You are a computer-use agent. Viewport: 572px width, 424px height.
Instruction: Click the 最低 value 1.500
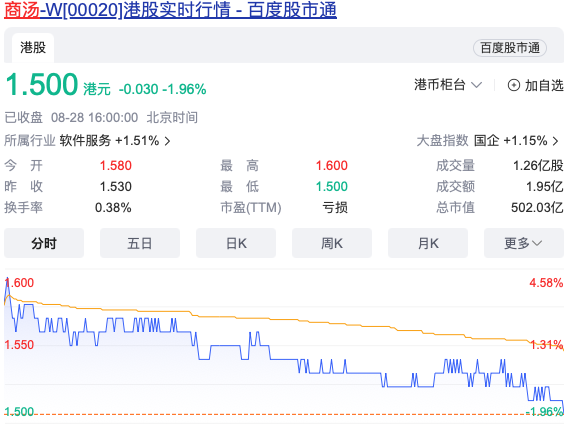point(332,186)
